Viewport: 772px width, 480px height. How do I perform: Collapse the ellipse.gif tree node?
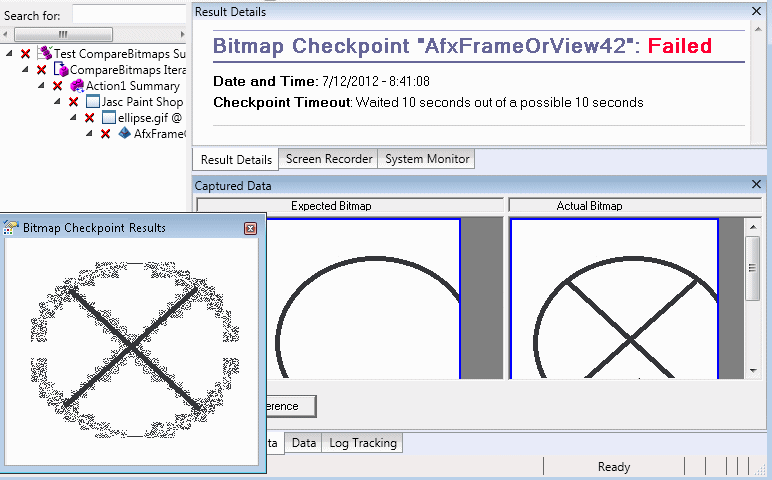tap(73, 118)
